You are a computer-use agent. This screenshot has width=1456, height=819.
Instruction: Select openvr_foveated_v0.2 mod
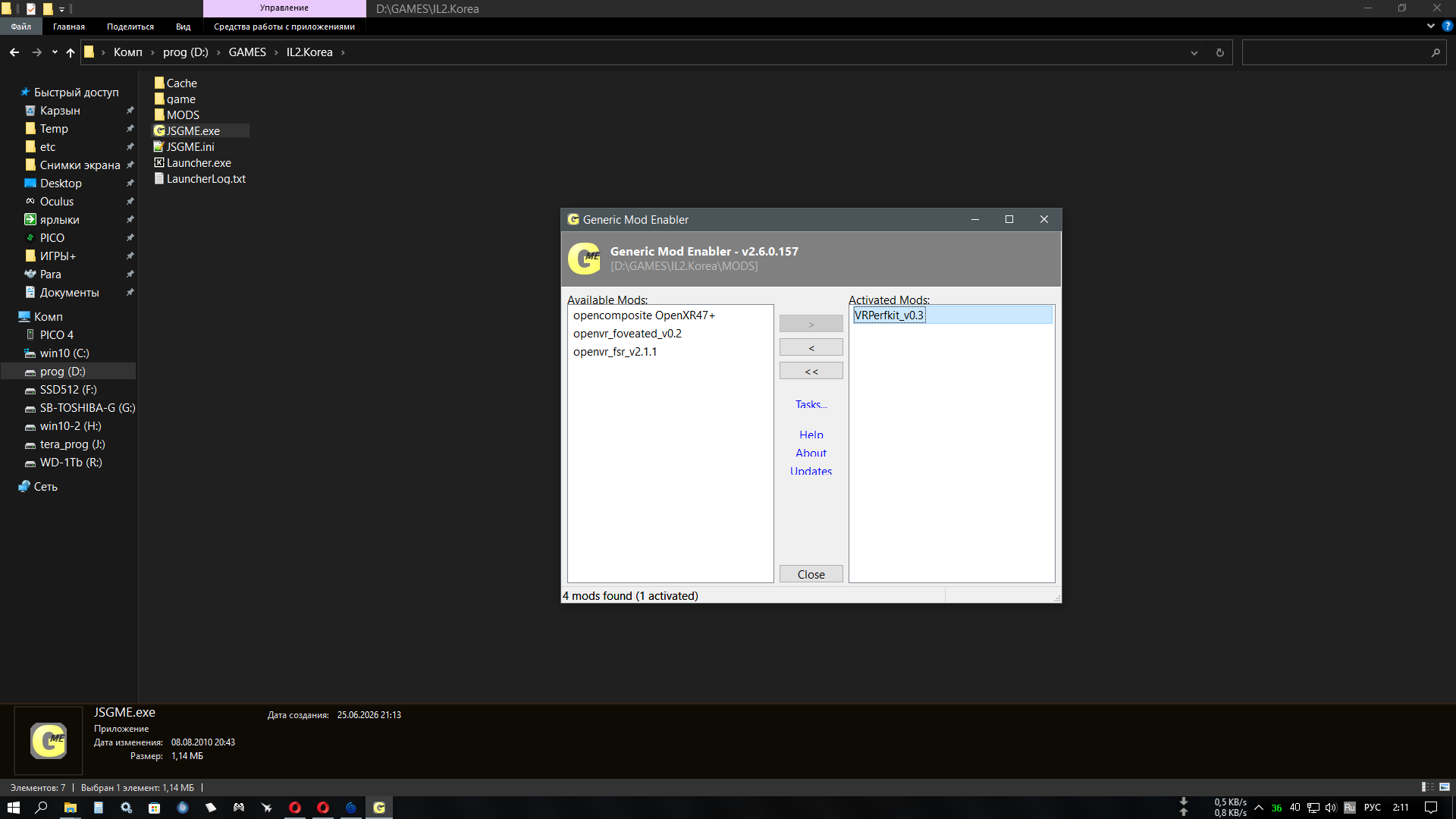click(627, 334)
